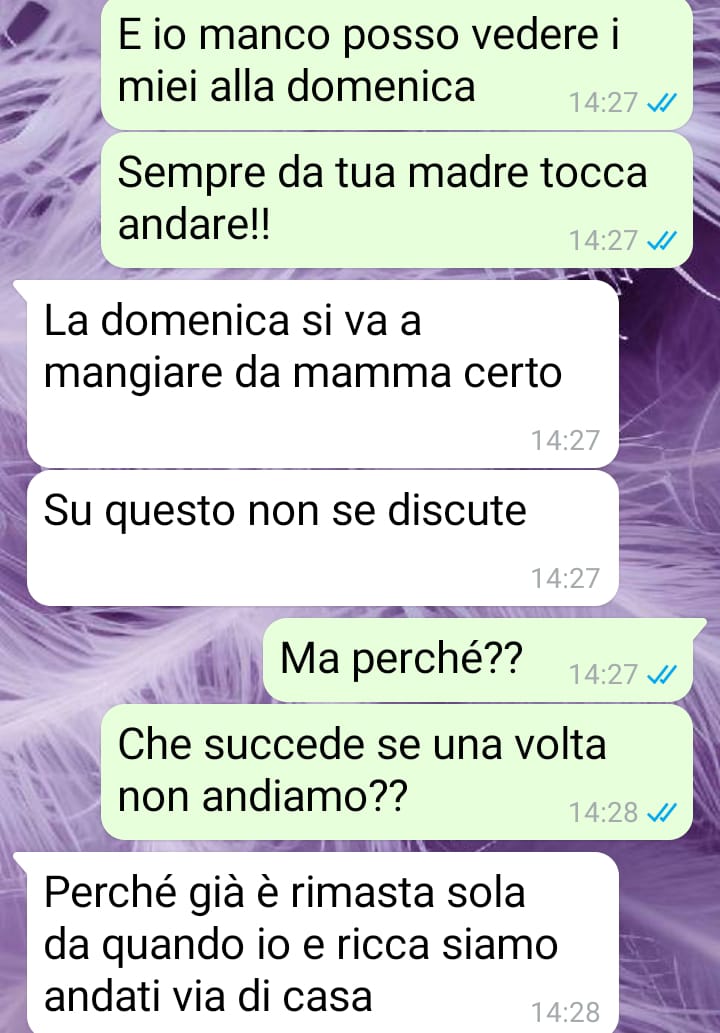Image resolution: width=720 pixels, height=1033 pixels.
Task: Select the 'Sempre da tua madre tocca andare!!' bubble
Action: coord(397,200)
